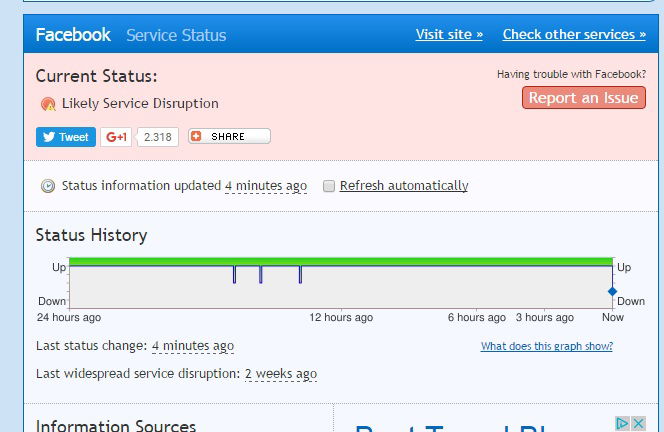Screen dimensions: 664x432
Task: Click the 2.318 share count bubble
Action: tap(158, 137)
